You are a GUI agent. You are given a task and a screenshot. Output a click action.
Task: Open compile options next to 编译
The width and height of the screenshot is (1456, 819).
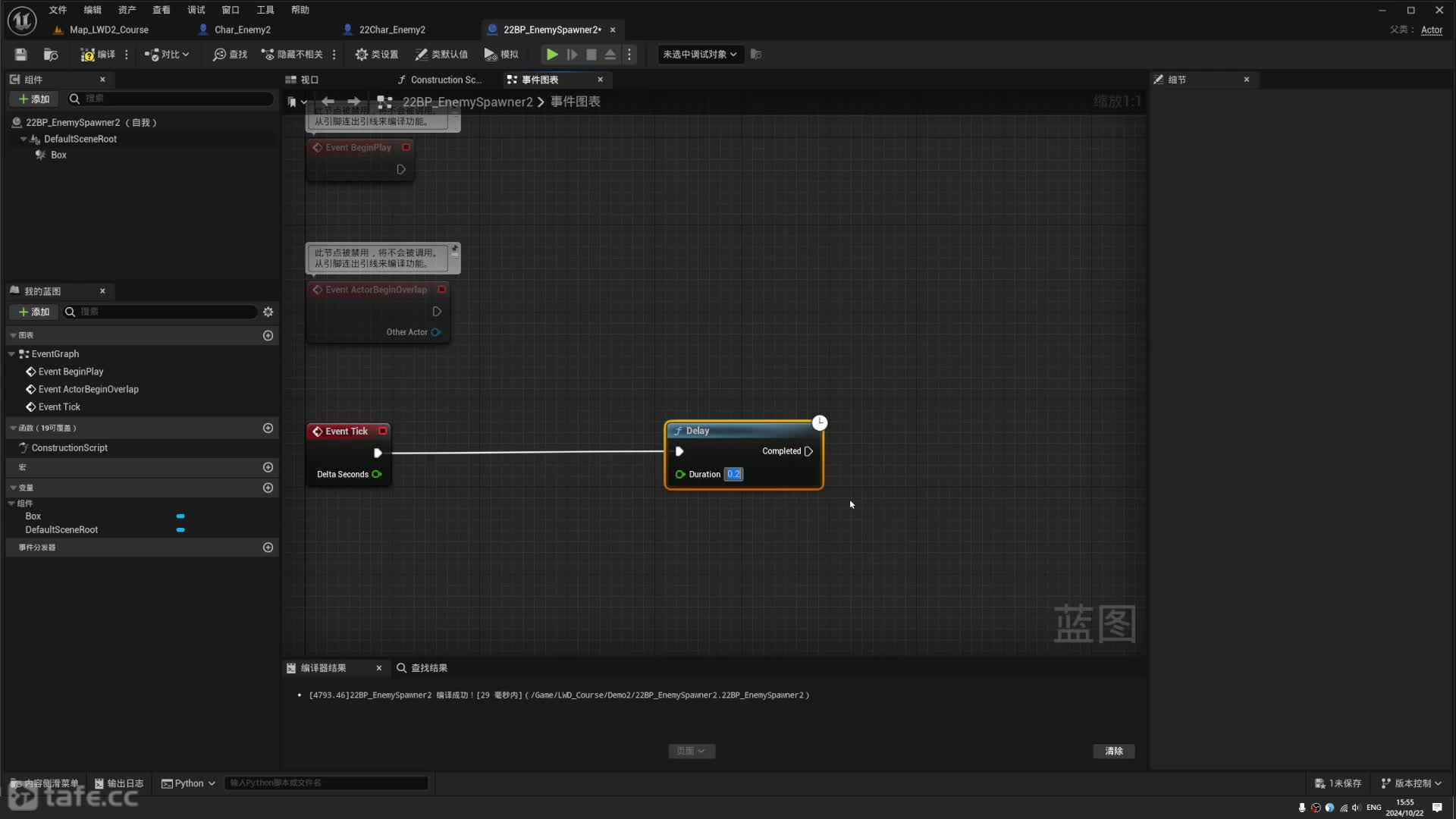coord(127,54)
